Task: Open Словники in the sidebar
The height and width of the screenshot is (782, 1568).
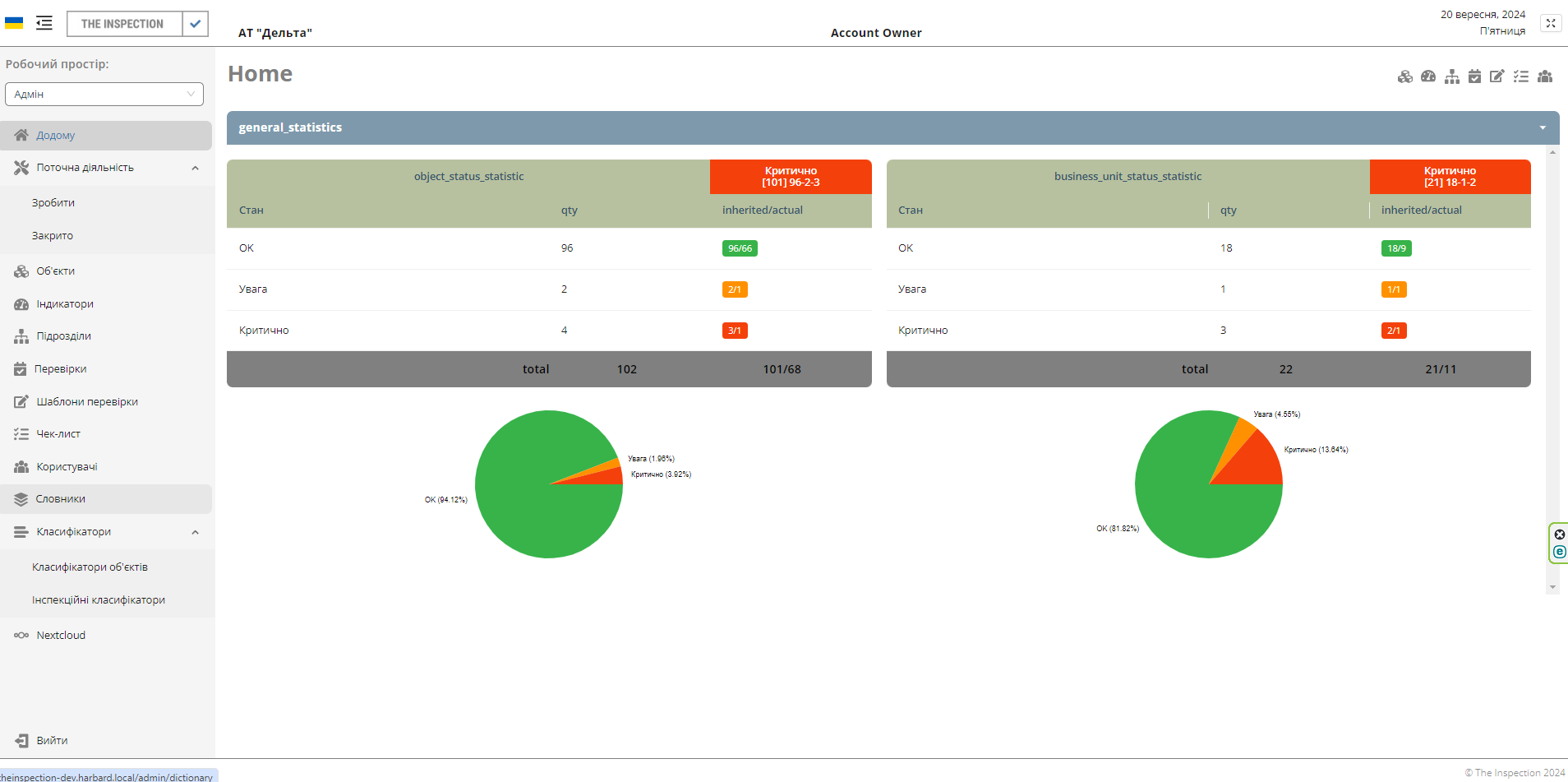Action: click(x=61, y=499)
